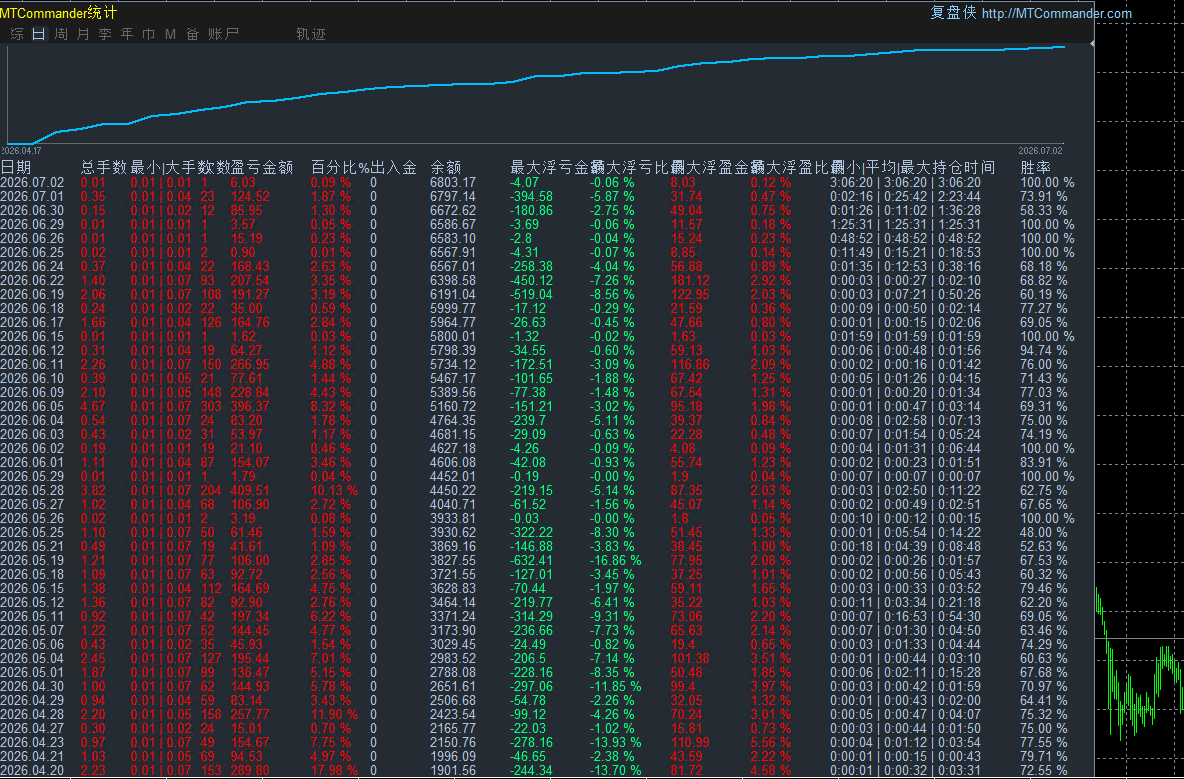Open the 月 monthly statistics tab

click(x=82, y=34)
